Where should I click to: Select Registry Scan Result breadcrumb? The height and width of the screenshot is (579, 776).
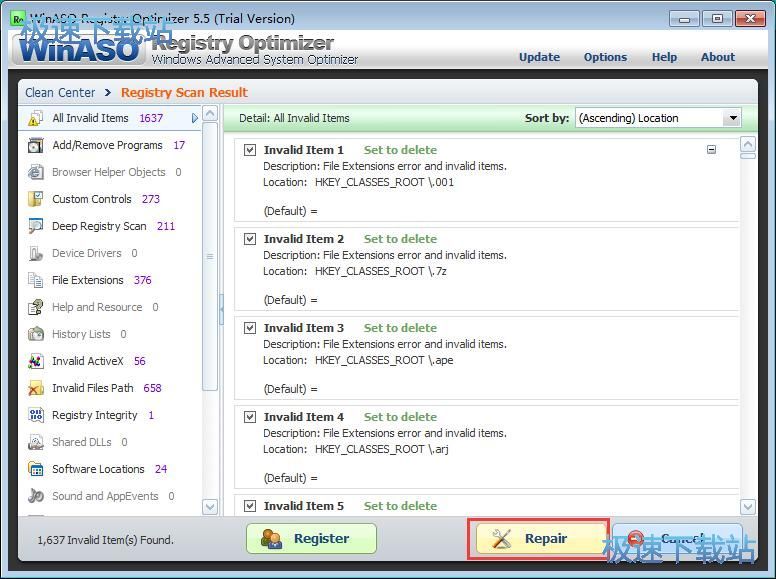(x=184, y=93)
